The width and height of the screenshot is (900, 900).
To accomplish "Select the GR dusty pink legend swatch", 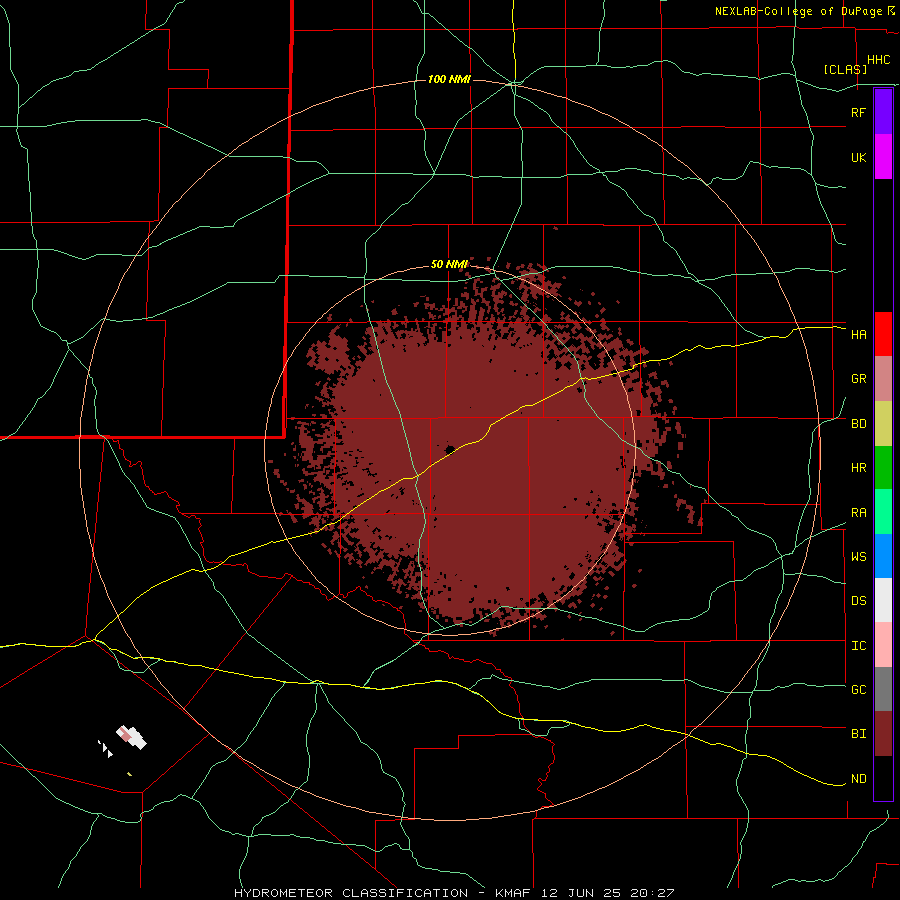I will [x=883, y=379].
